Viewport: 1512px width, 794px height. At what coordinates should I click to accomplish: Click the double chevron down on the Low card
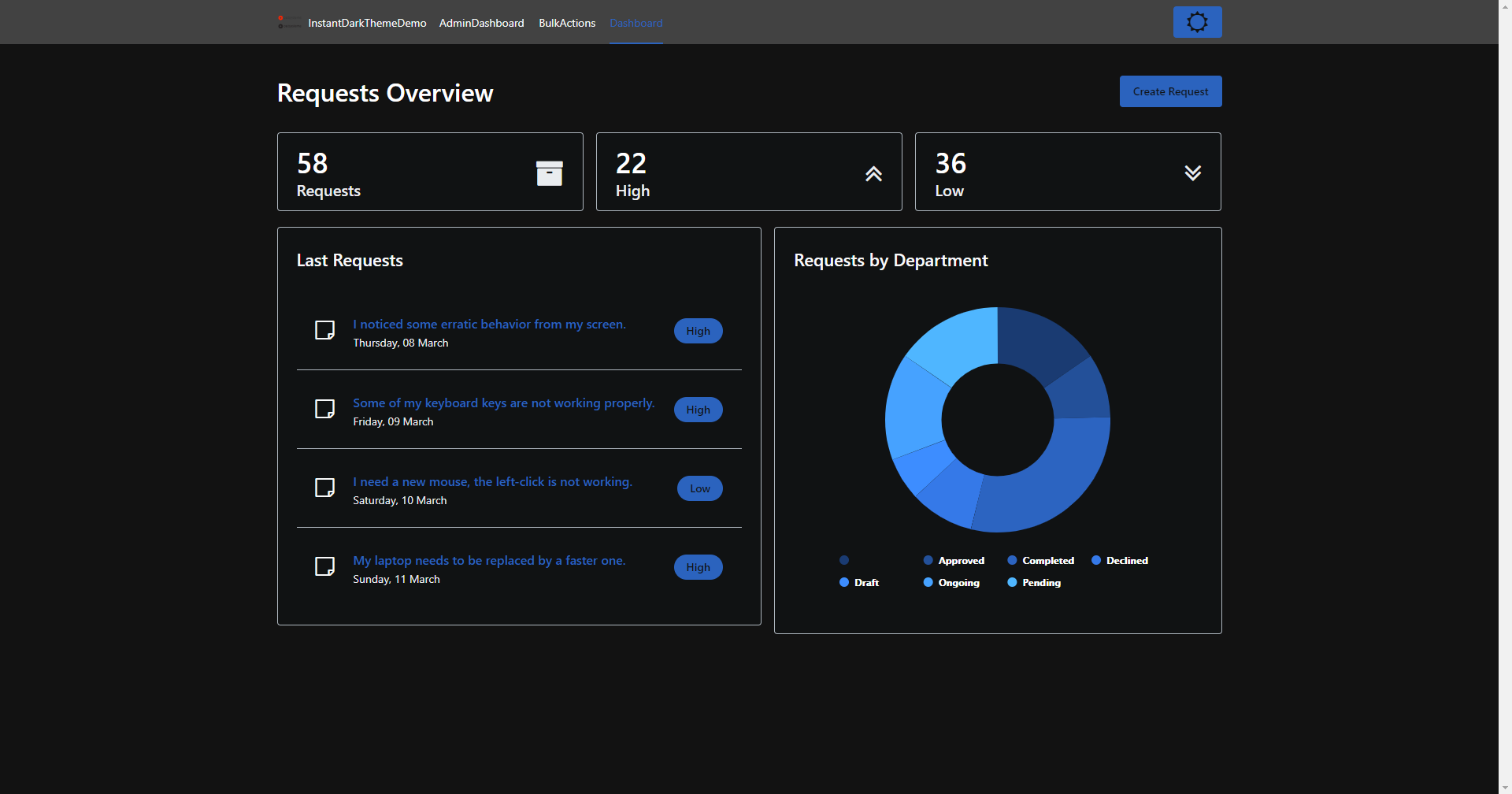pos(1192,173)
